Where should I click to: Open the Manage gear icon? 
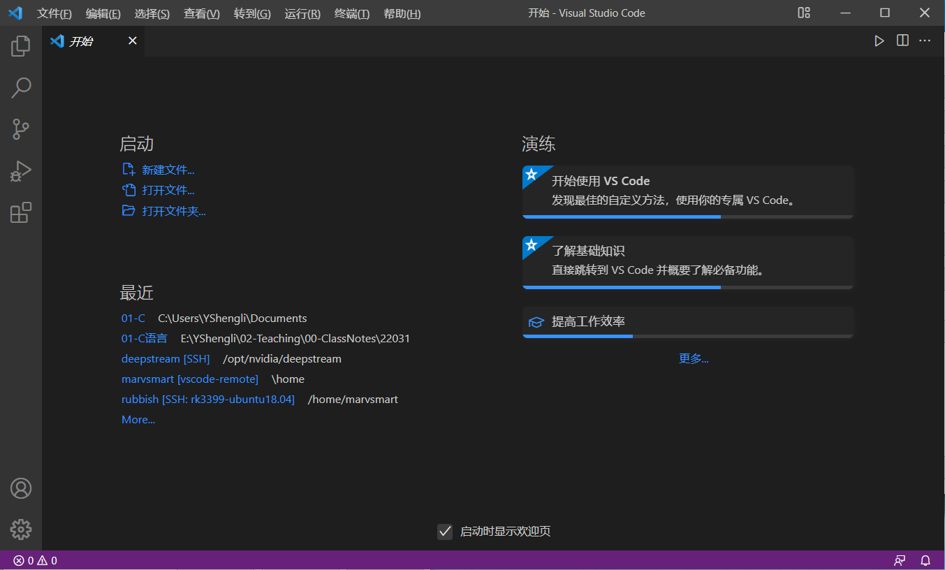[x=20, y=530]
